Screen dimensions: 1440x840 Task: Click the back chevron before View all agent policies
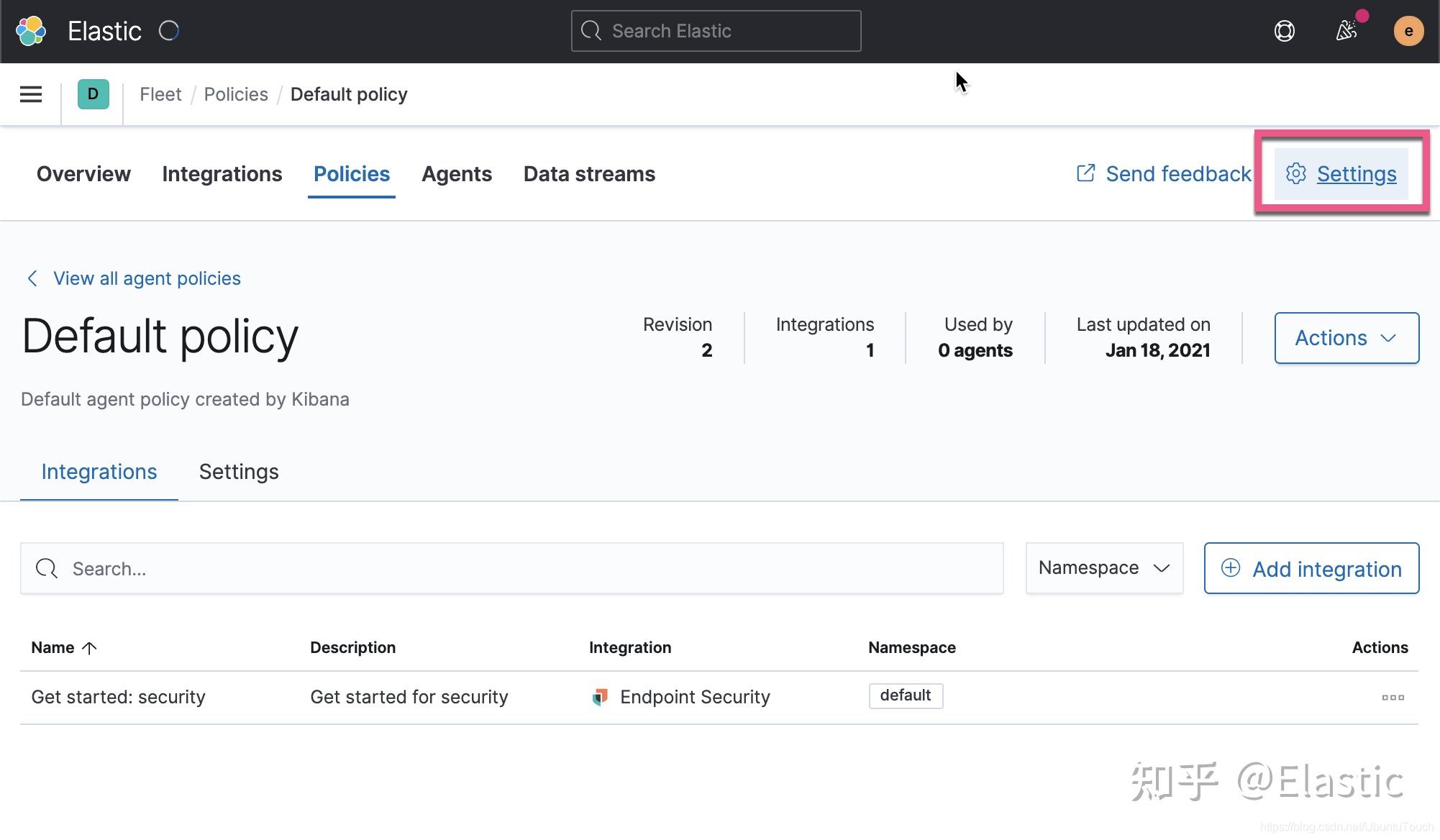(32, 278)
